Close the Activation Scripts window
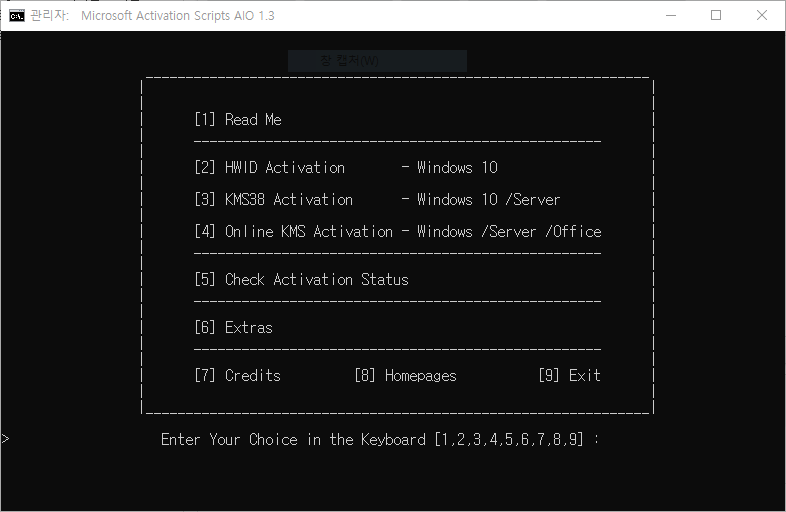The height and width of the screenshot is (512, 786). 761,16
